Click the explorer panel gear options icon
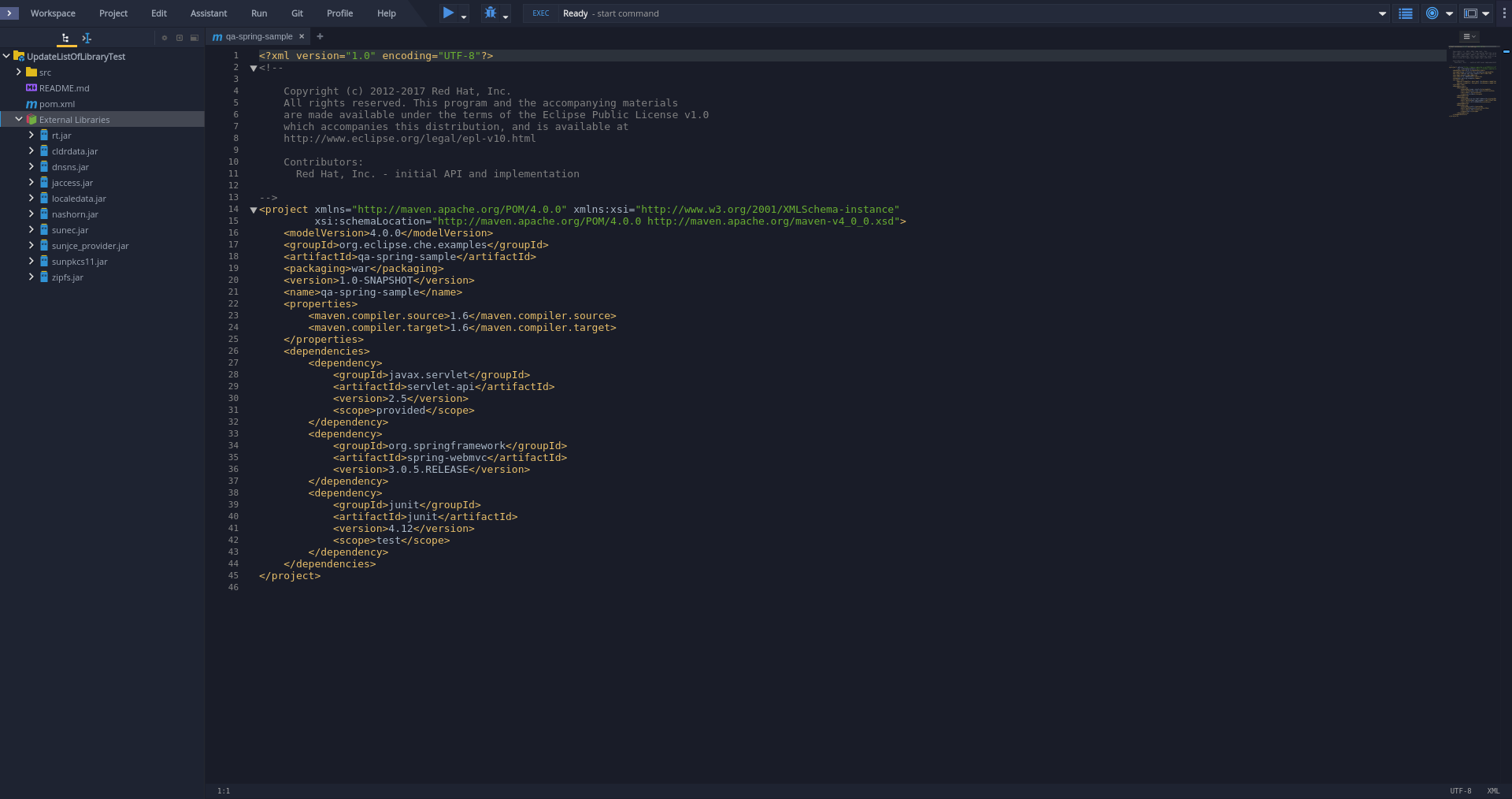Screen dimensions: 1512x799 tap(165, 38)
